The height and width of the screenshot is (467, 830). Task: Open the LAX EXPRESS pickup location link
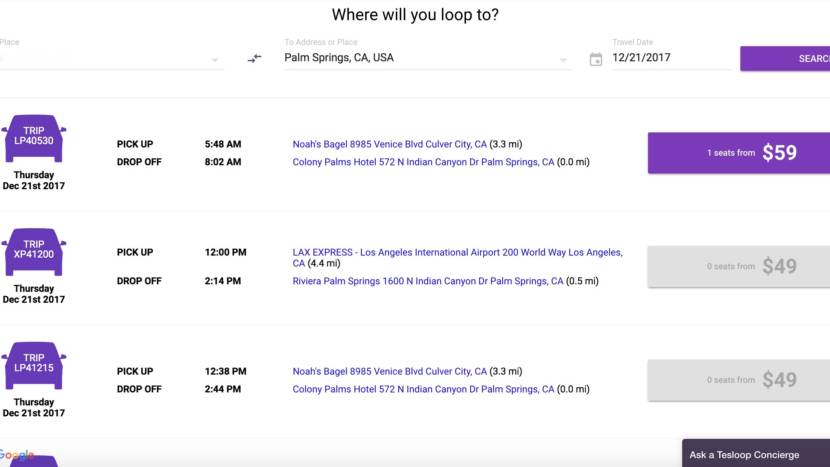coord(456,253)
